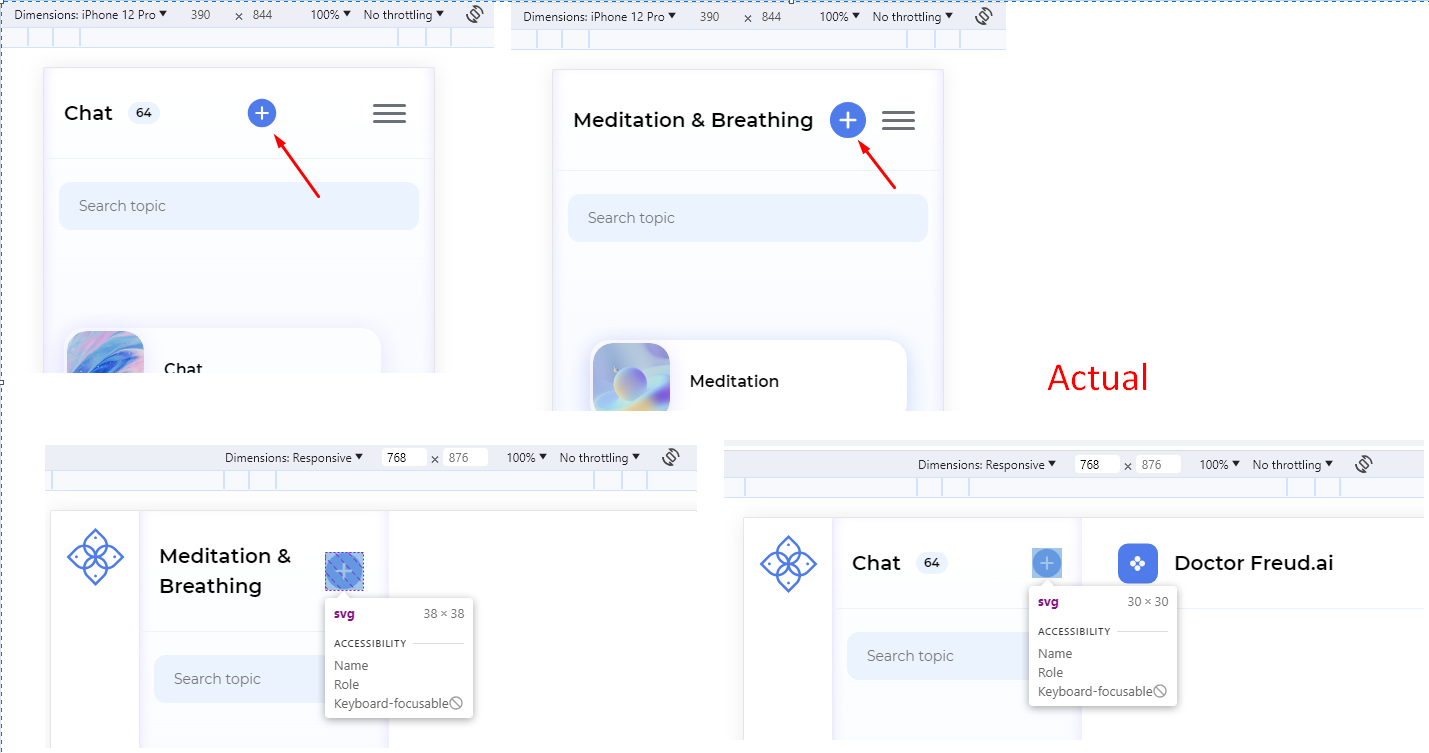Screen dimensions: 1429x753
Task: Click the highlighted plus svg in Chat header
Action: tap(1046, 563)
